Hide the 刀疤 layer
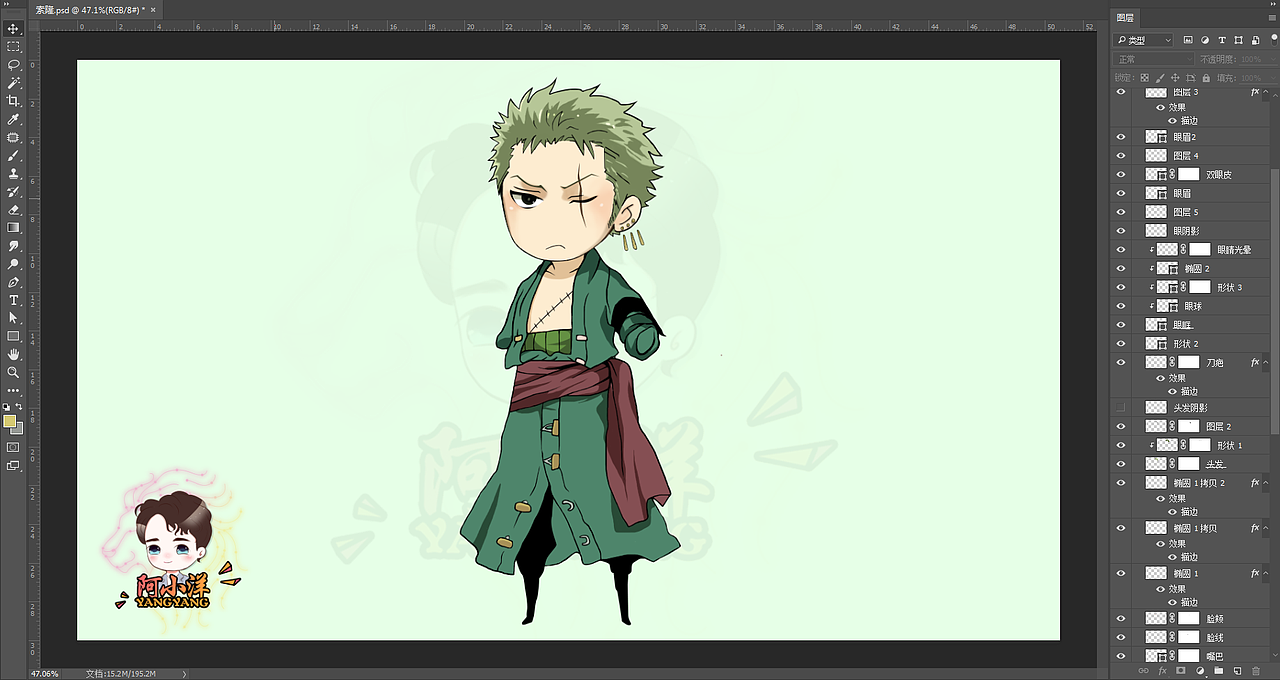1280x680 pixels. (x=1121, y=362)
